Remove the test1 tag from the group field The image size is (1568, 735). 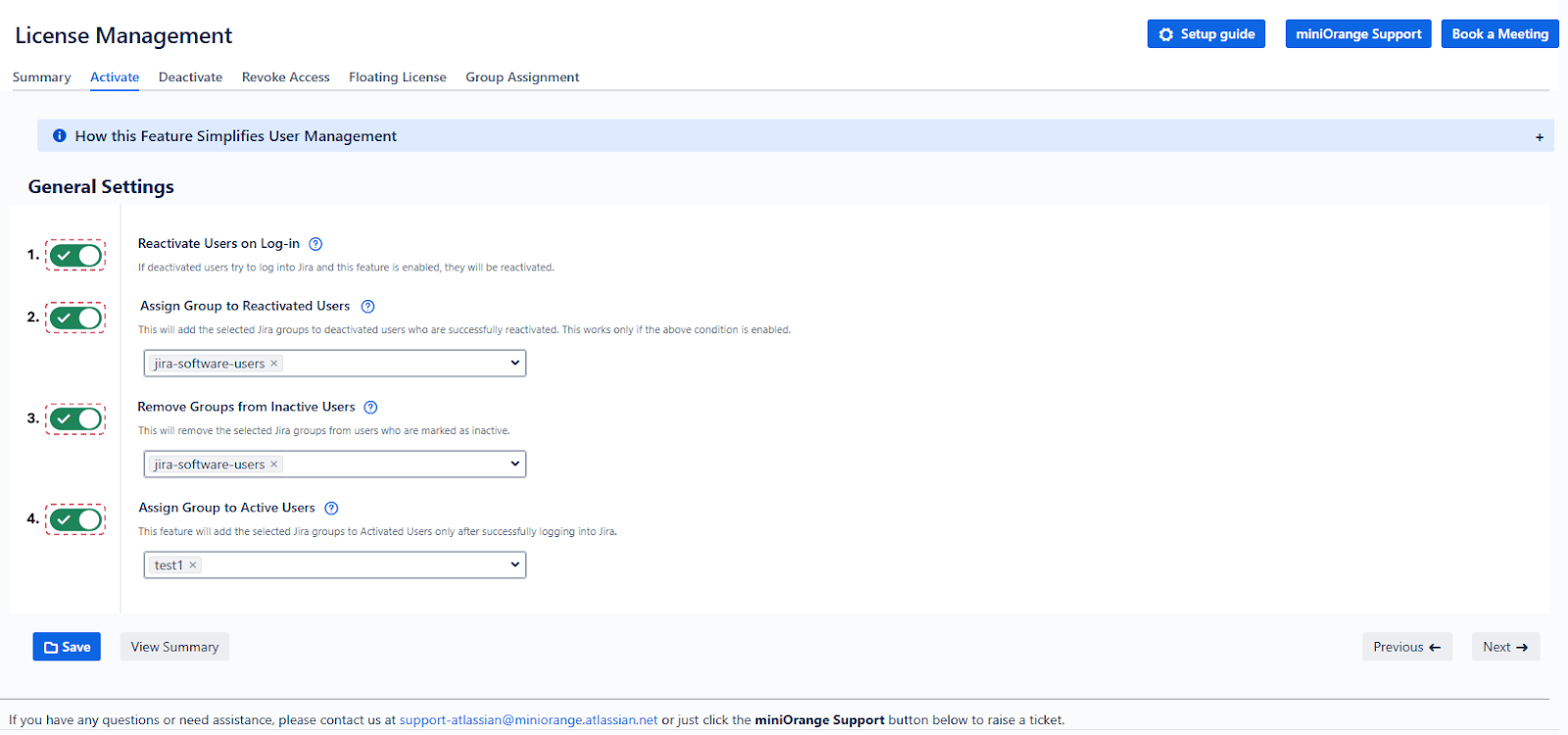pos(193,565)
